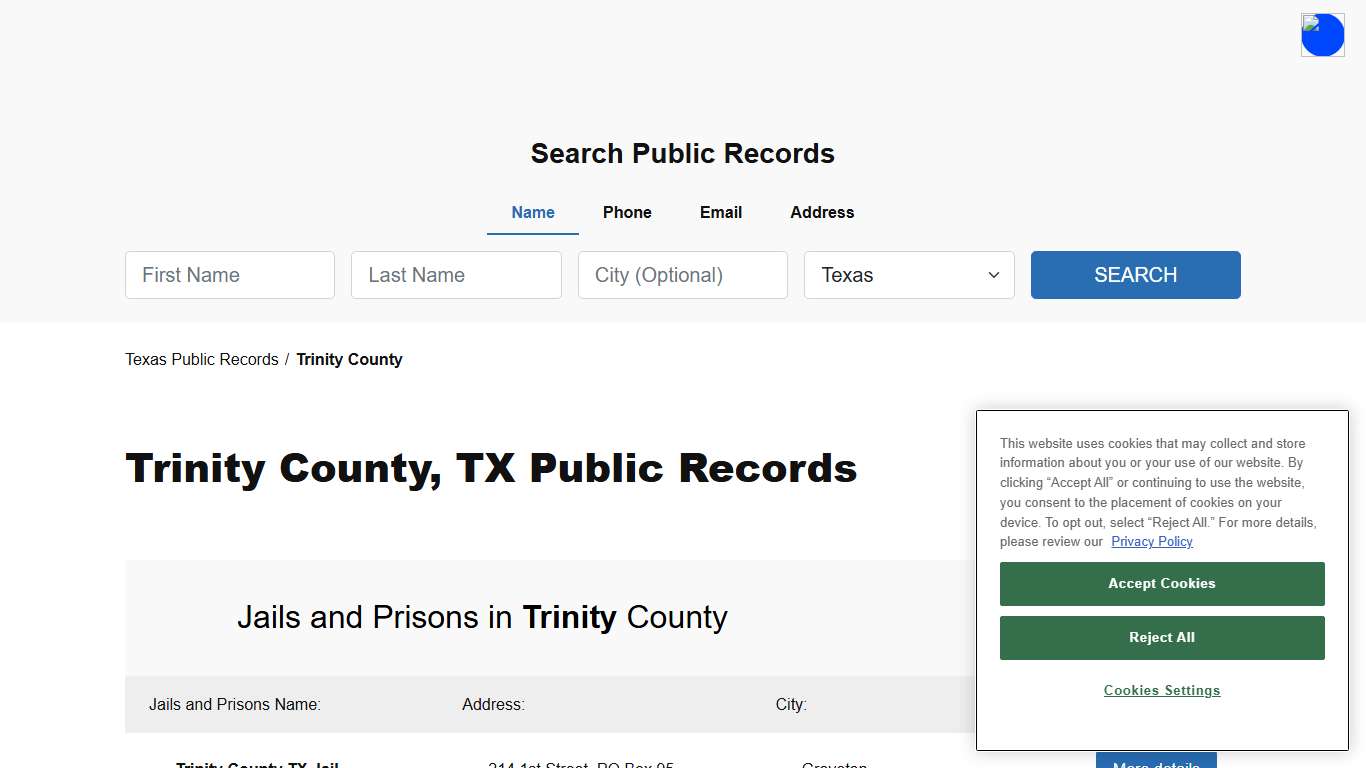Expand the Texas state dropdown chevron

(993, 275)
